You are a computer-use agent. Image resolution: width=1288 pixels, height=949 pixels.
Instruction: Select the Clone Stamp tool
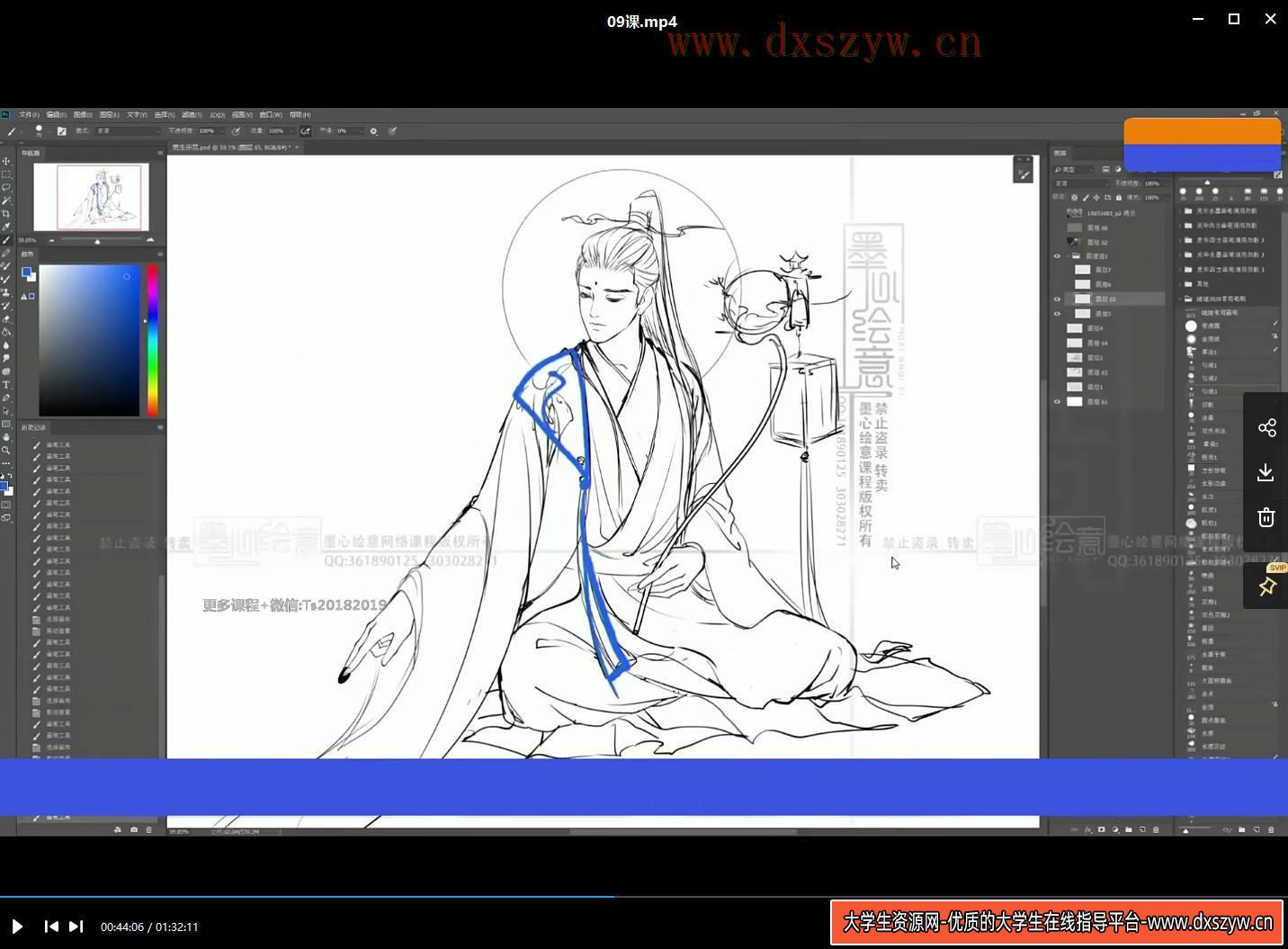tap(6, 292)
